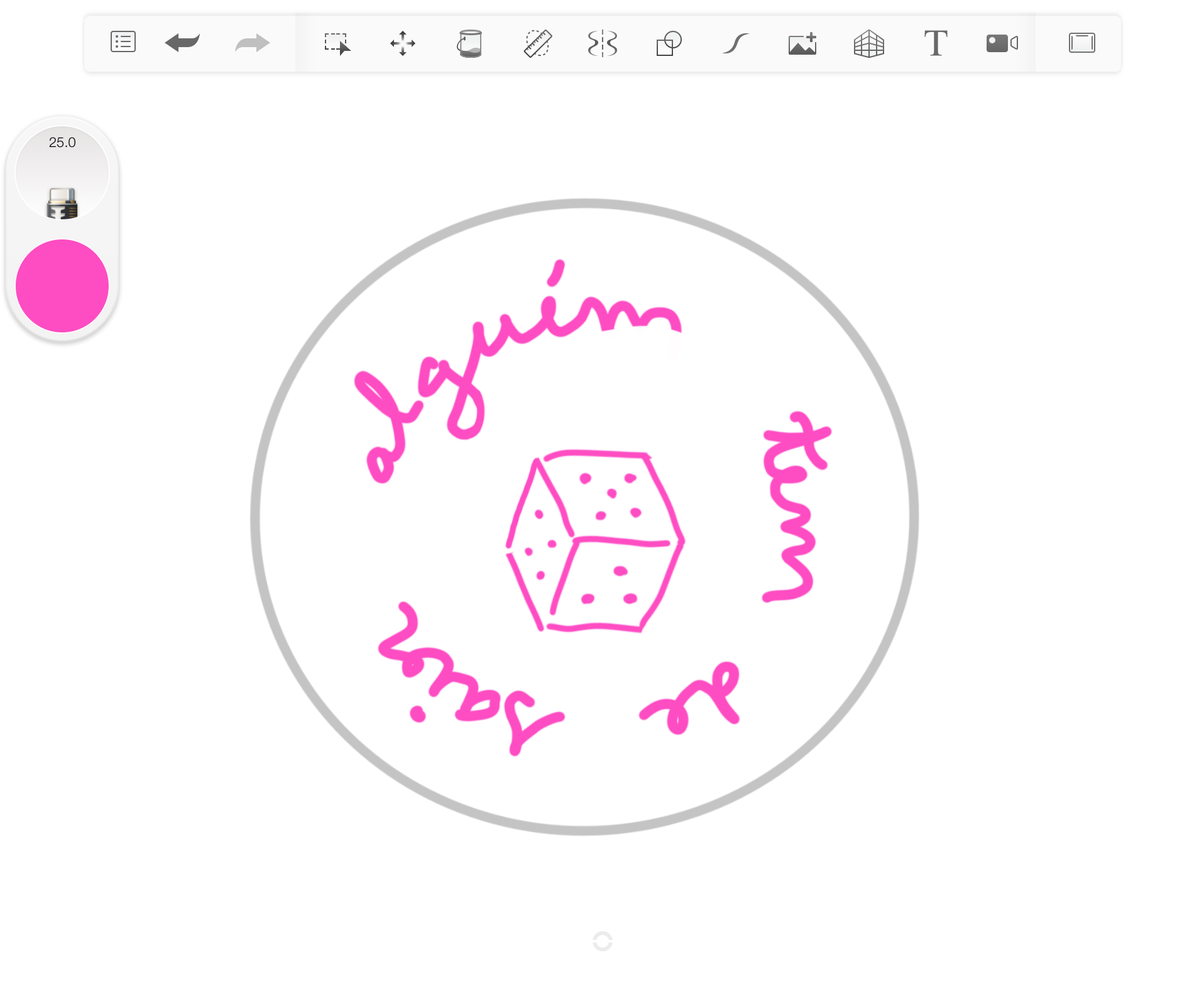Open the main menu list icon
Screen dimensions: 1204x984
pyautogui.click(x=123, y=43)
